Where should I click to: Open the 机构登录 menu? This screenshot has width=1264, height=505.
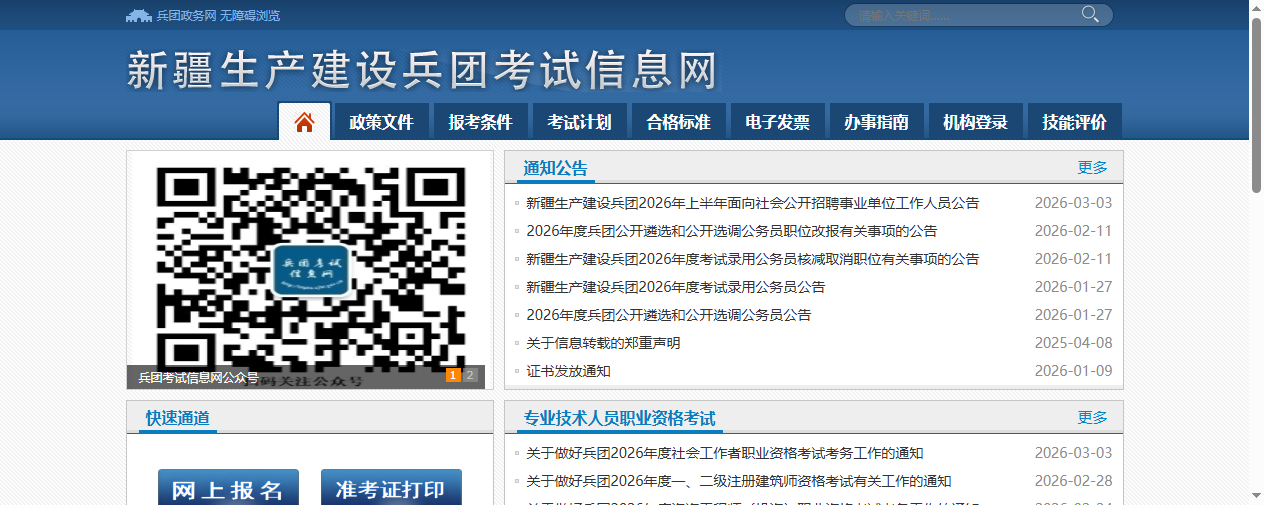pos(975,122)
